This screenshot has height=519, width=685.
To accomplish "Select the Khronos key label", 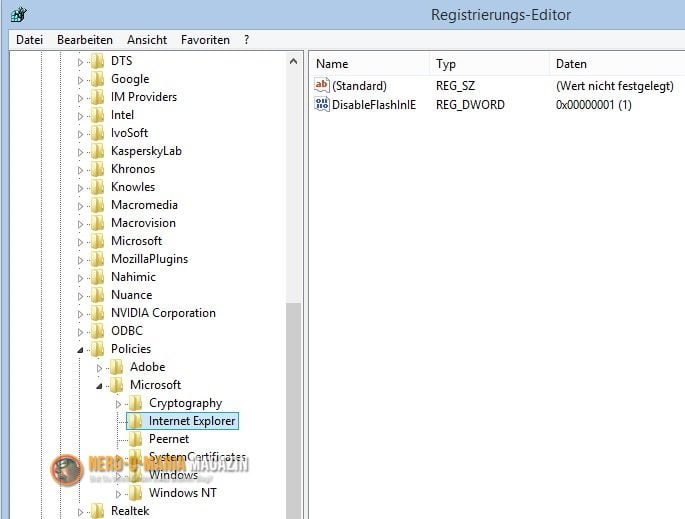I will pos(133,169).
